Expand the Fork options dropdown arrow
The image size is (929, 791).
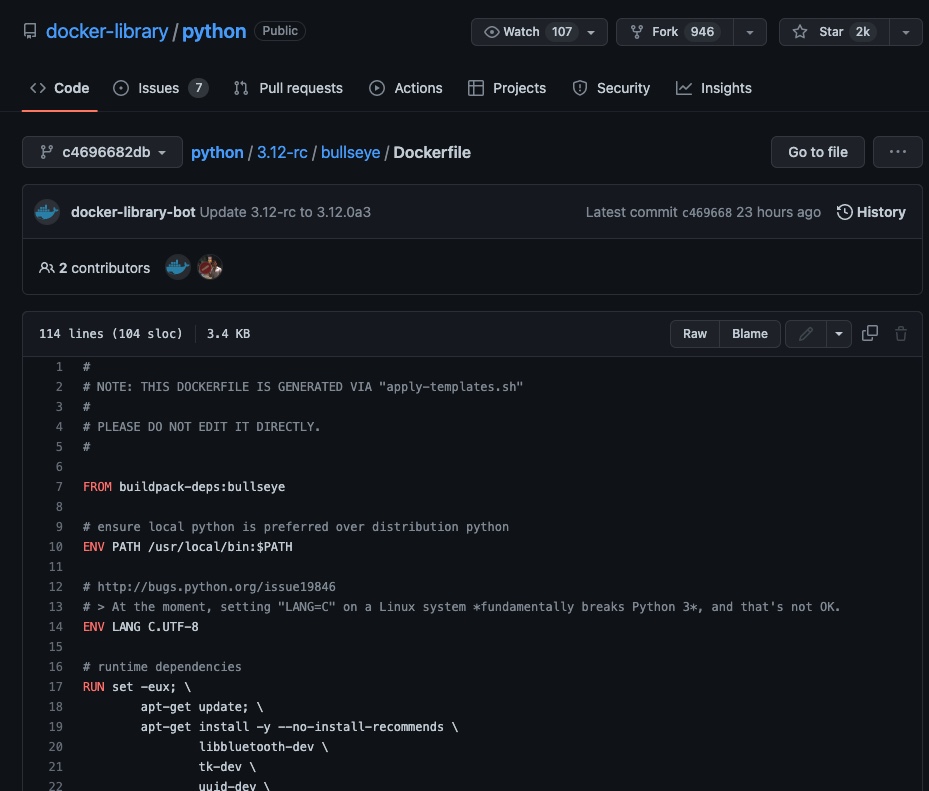click(749, 32)
